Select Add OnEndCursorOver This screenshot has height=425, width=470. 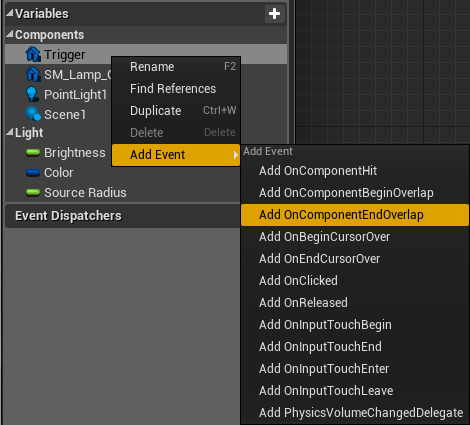click(x=355, y=259)
